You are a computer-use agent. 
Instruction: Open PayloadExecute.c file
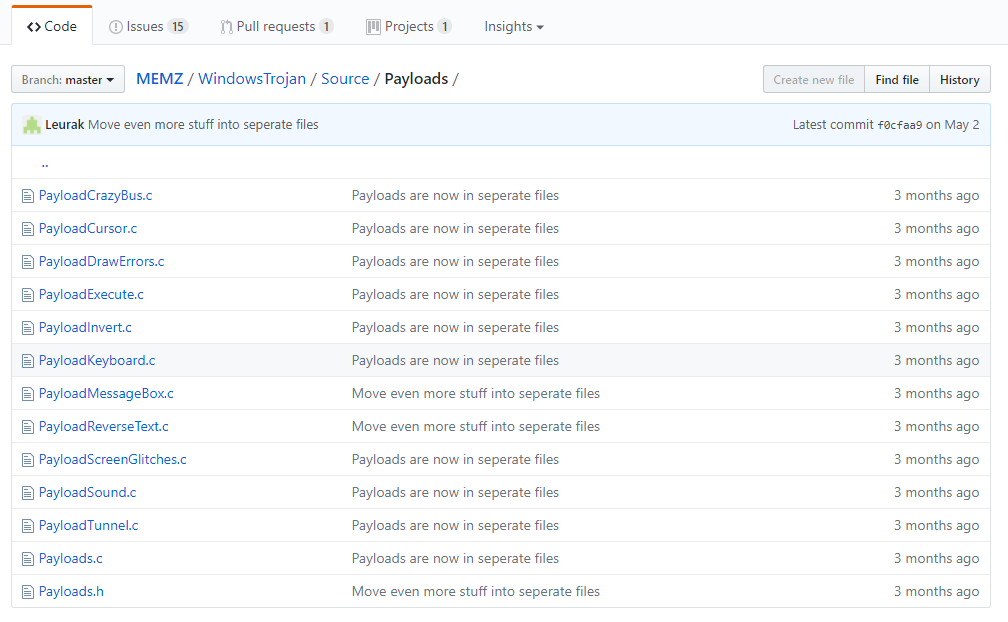click(91, 294)
